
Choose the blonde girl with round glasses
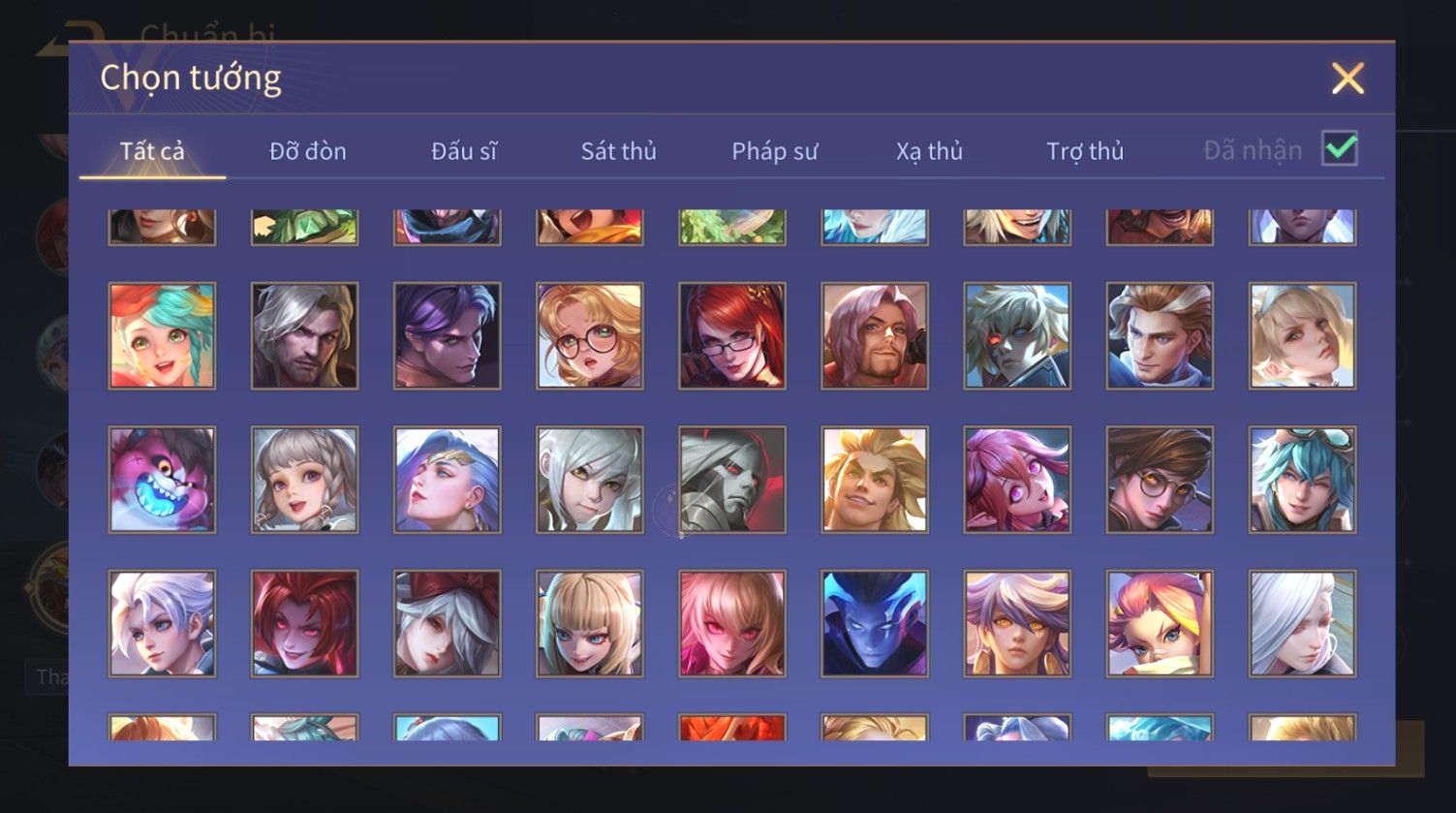pyautogui.click(x=589, y=336)
